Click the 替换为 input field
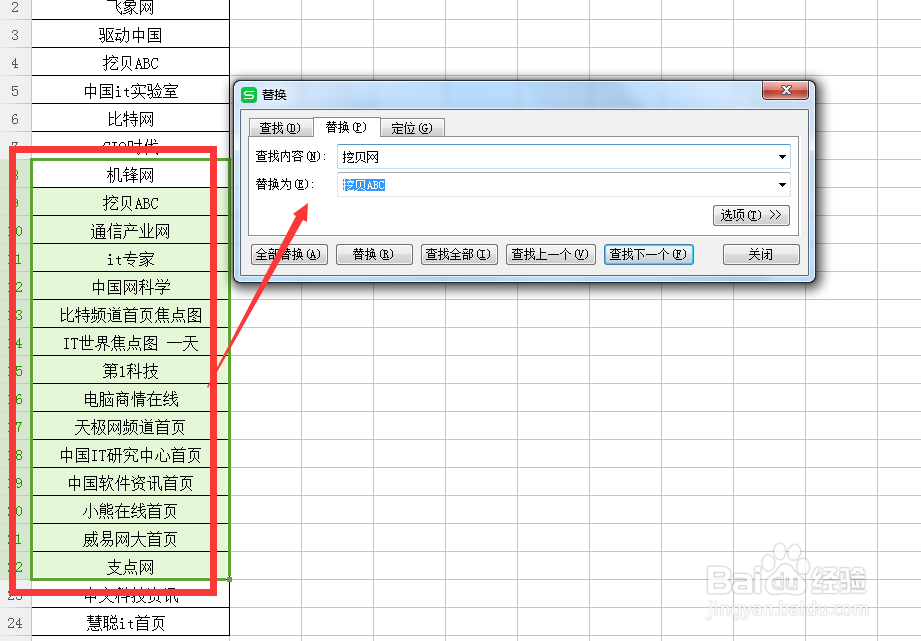 563,185
